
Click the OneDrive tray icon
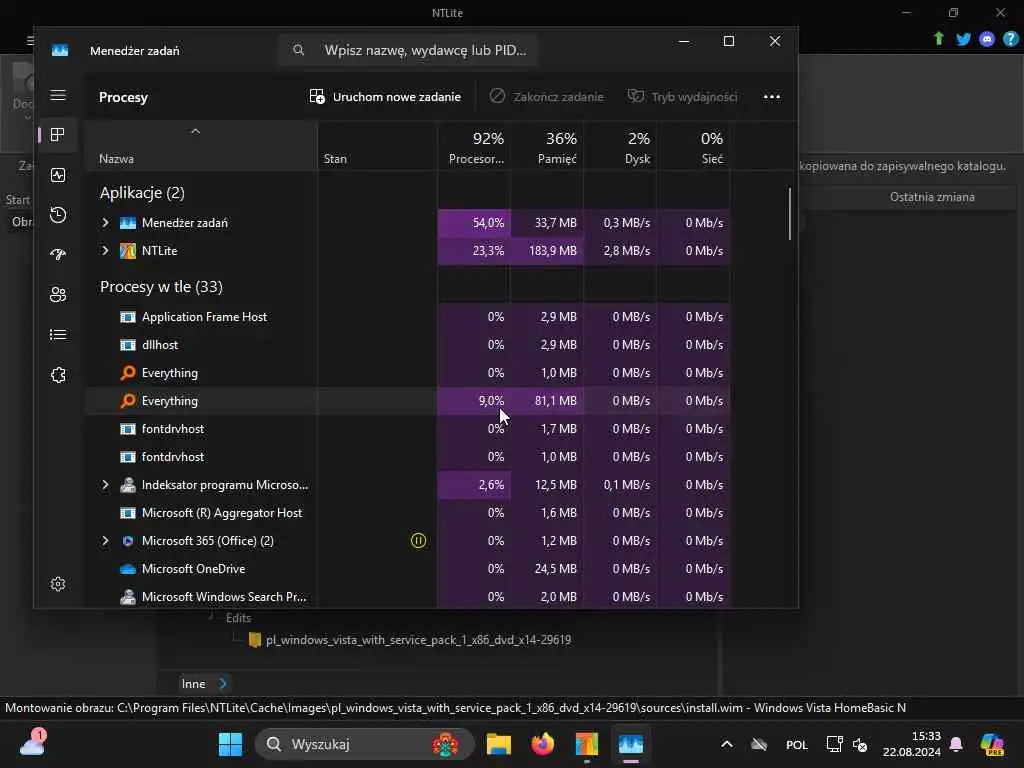point(759,744)
